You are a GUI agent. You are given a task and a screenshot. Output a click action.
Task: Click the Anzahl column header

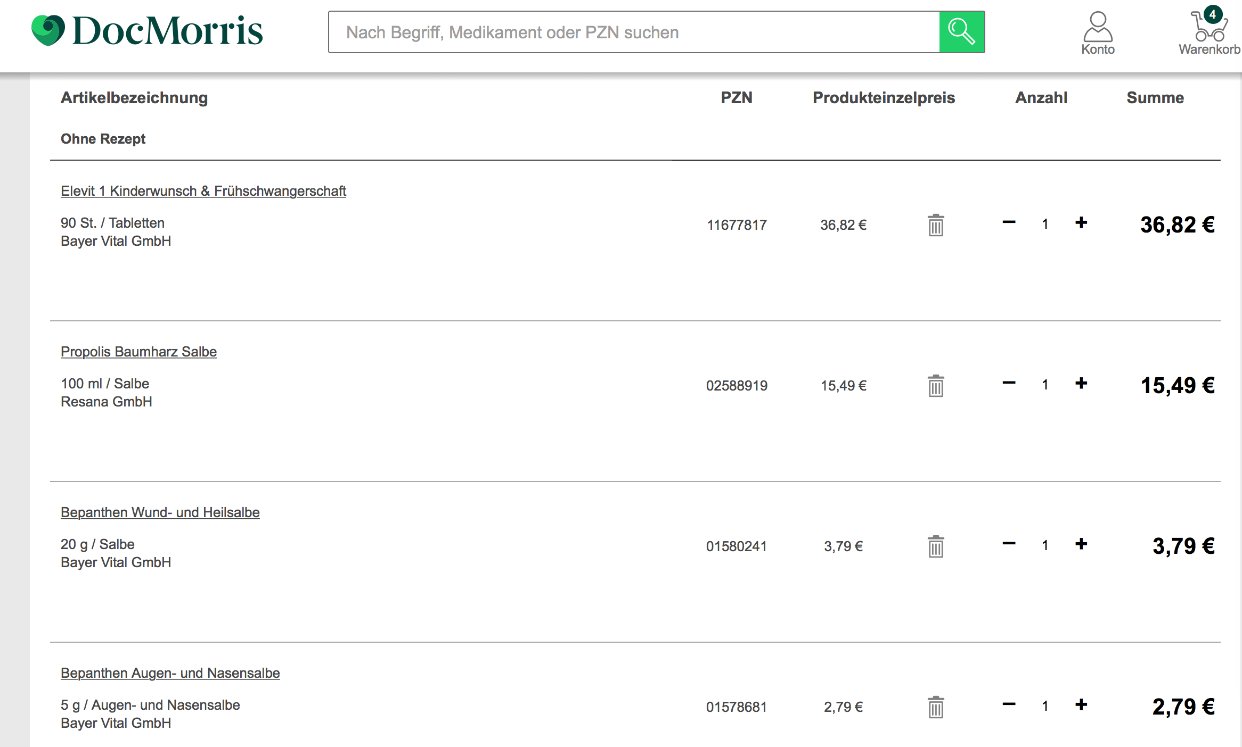point(1042,98)
